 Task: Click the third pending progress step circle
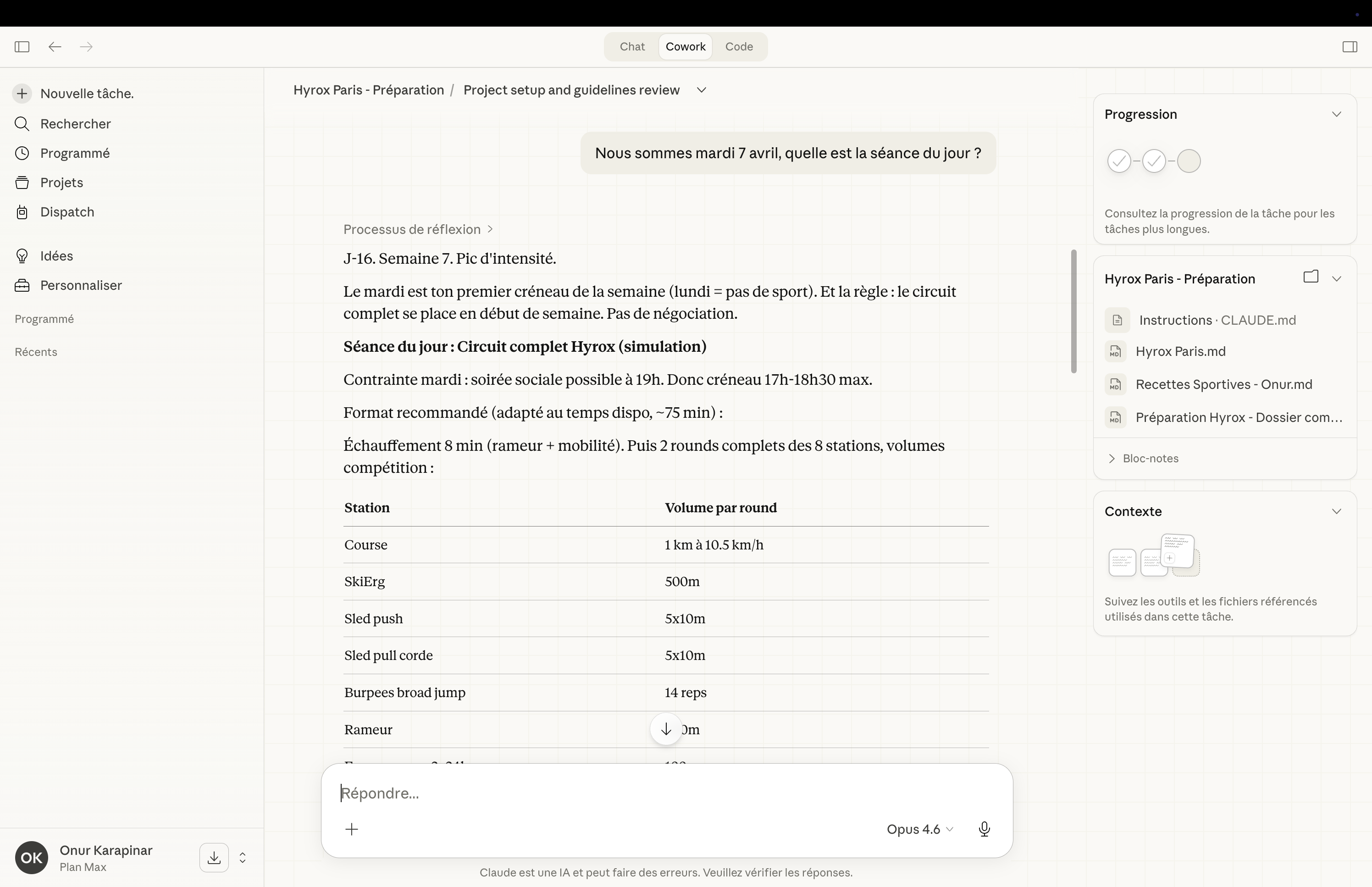coord(1189,161)
